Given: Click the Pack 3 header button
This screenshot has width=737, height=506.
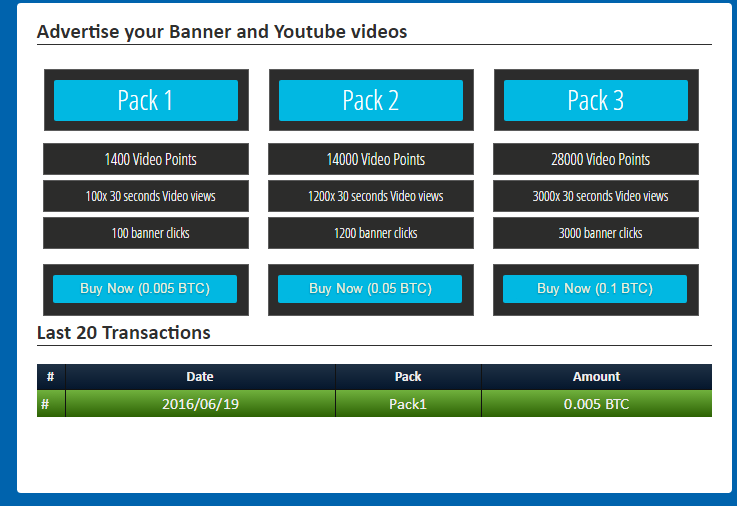Looking at the screenshot, I should 596,100.
